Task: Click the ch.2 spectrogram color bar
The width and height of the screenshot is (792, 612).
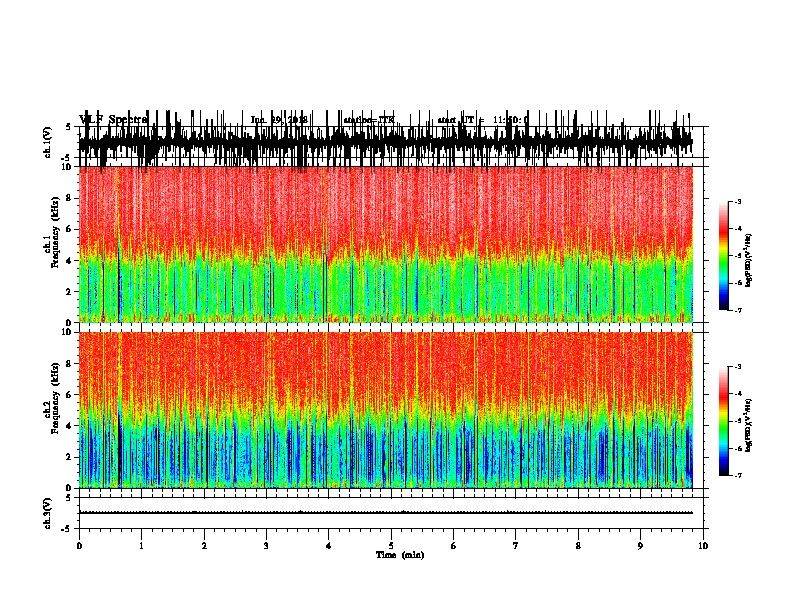Action: pos(724,421)
